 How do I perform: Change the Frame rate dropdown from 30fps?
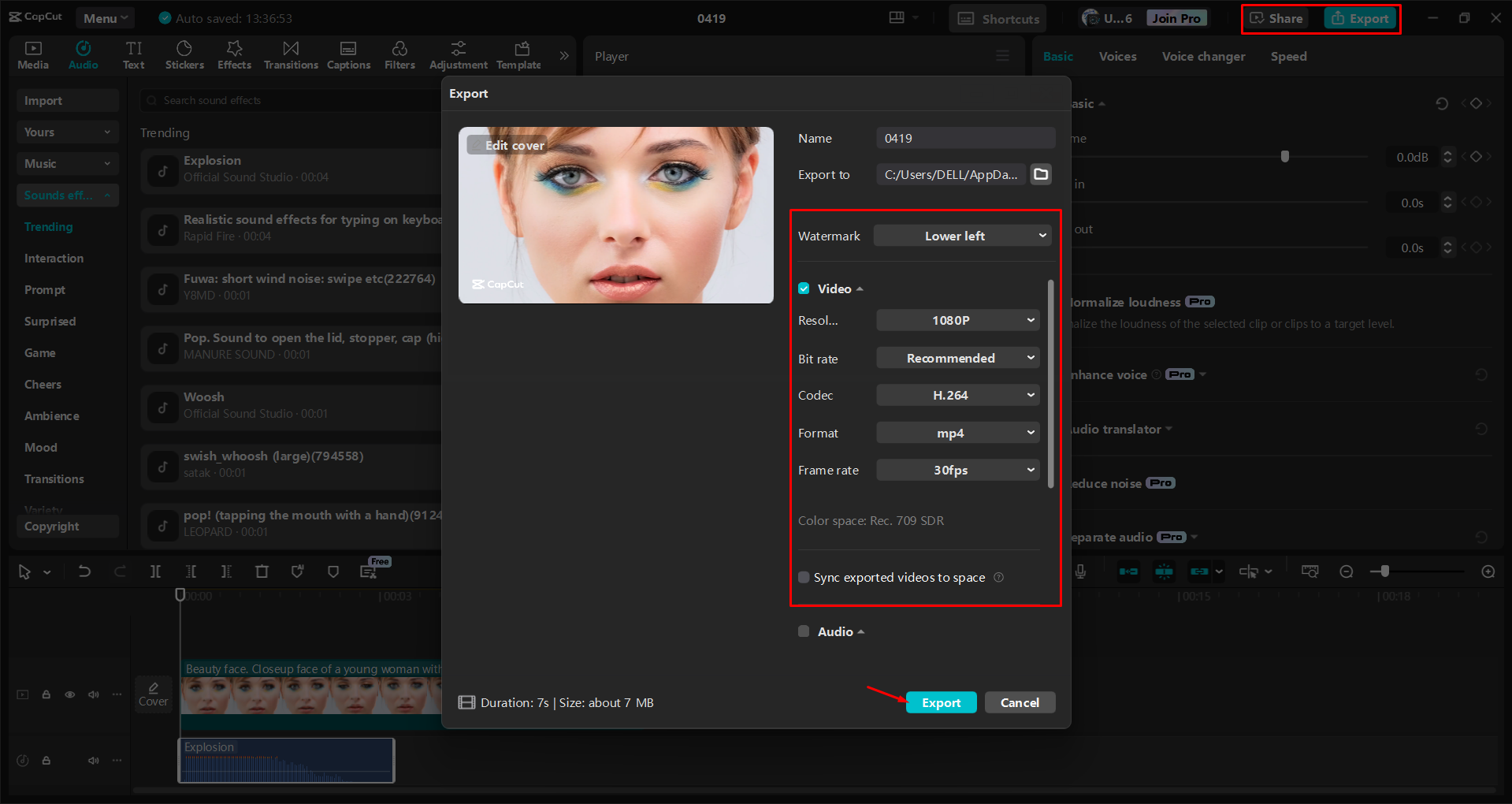(x=957, y=470)
